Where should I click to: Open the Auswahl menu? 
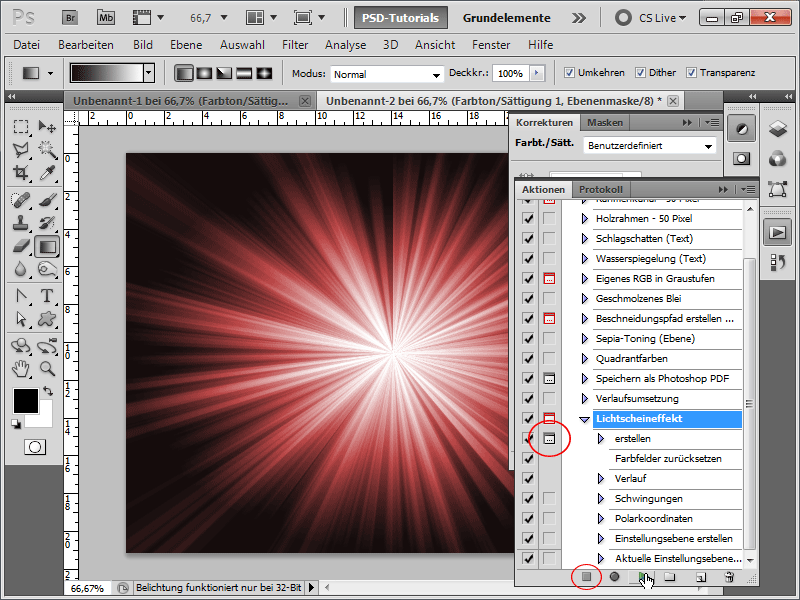click(x=242, y=45)
